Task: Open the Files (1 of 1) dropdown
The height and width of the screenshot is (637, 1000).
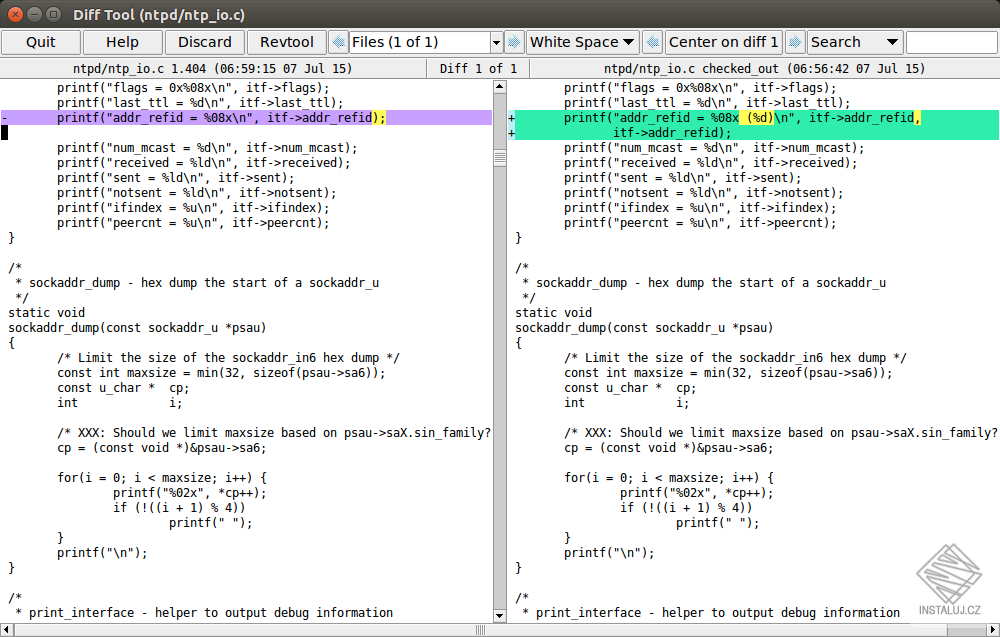Action: click(496, 42)
